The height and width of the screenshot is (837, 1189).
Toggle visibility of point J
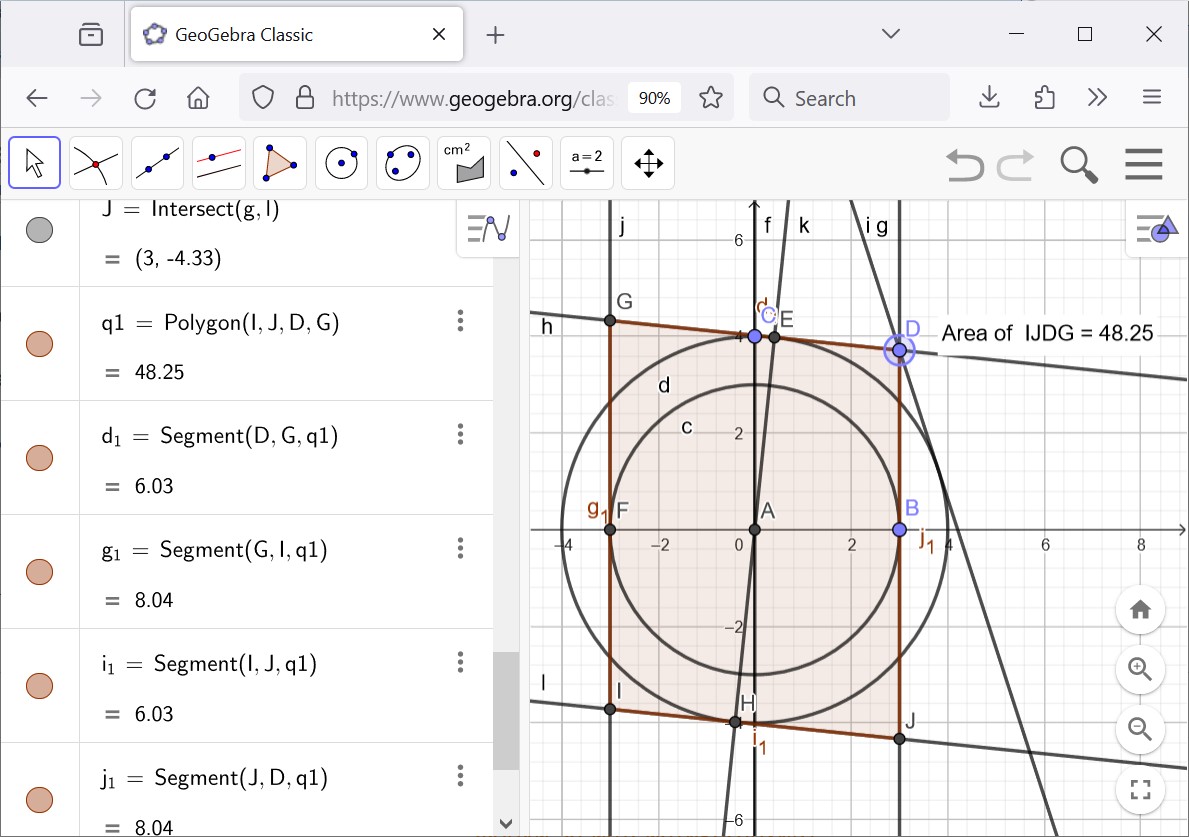[39, 230]
